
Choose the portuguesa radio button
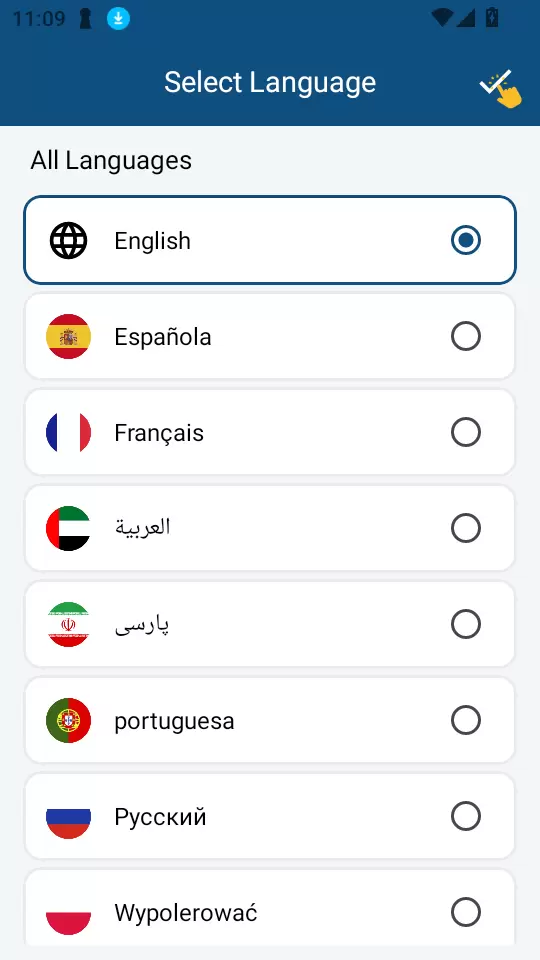click(x=466, y=721)
